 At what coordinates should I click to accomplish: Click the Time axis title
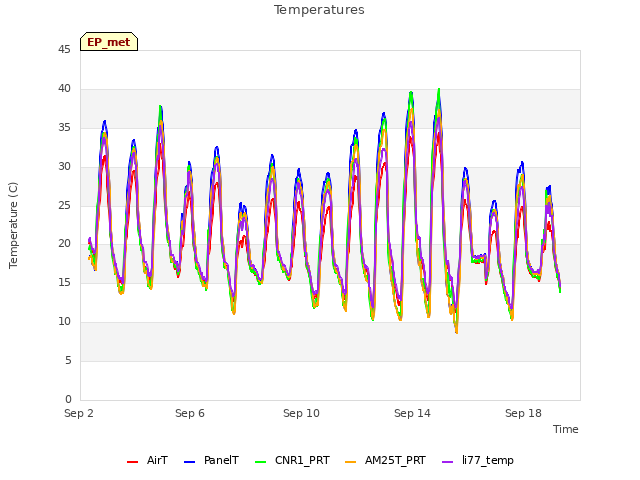[566, 429]
